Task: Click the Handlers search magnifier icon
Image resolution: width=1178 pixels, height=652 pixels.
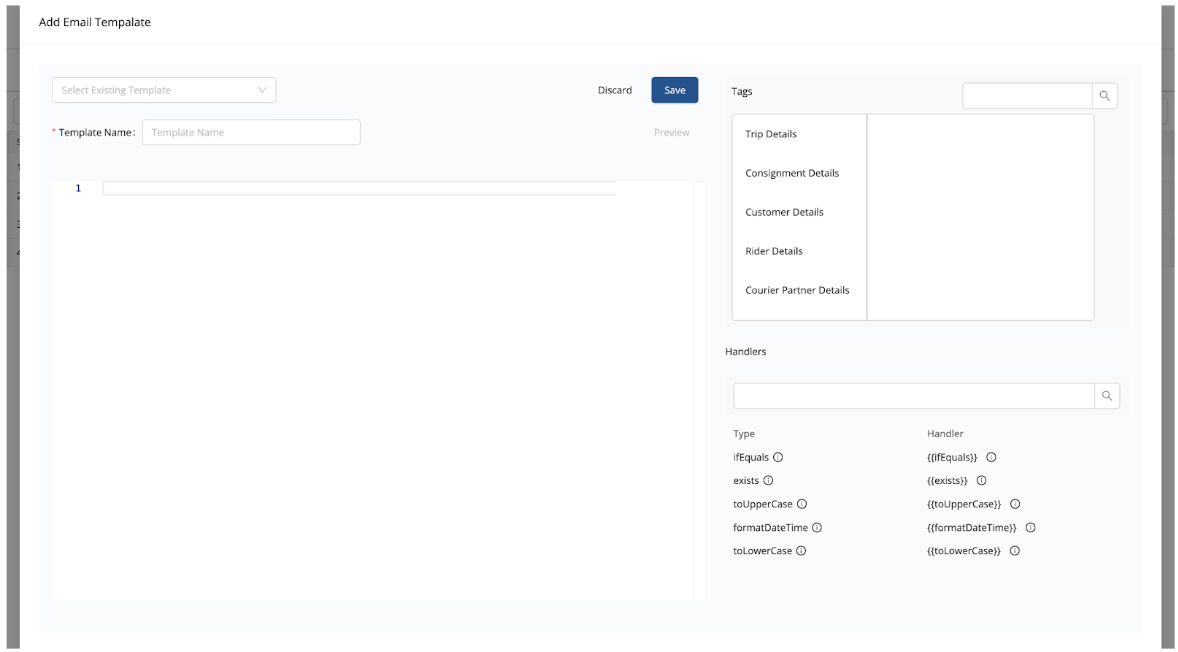Action: 1107,396
